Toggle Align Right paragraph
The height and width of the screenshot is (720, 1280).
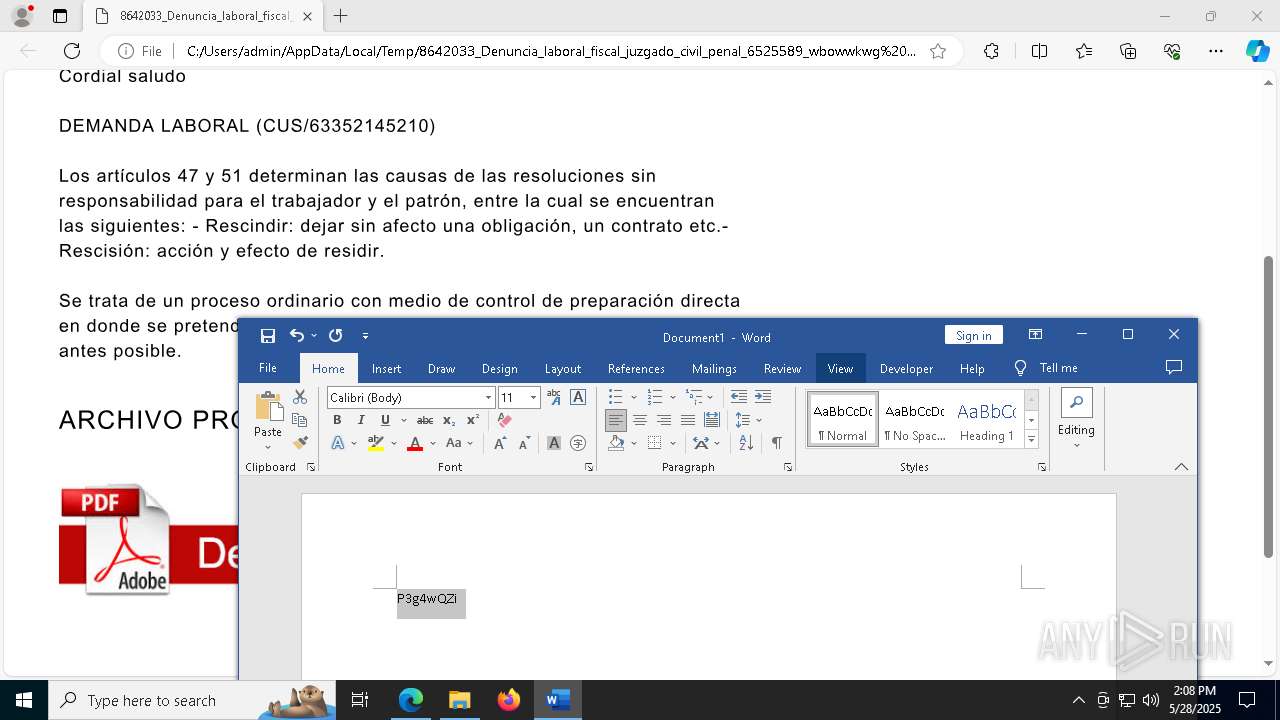tap(664, 420)
